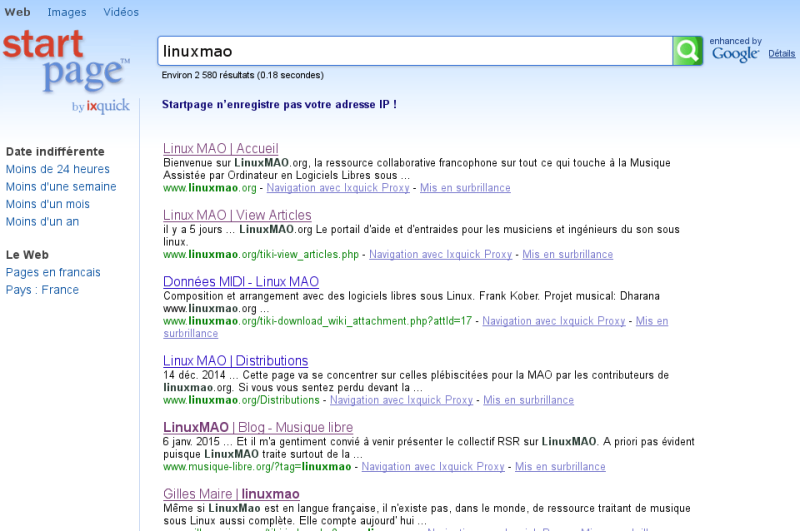Switch to the Web tab
The height and width of the screenshot is (531, 800).
coord(17,12)
